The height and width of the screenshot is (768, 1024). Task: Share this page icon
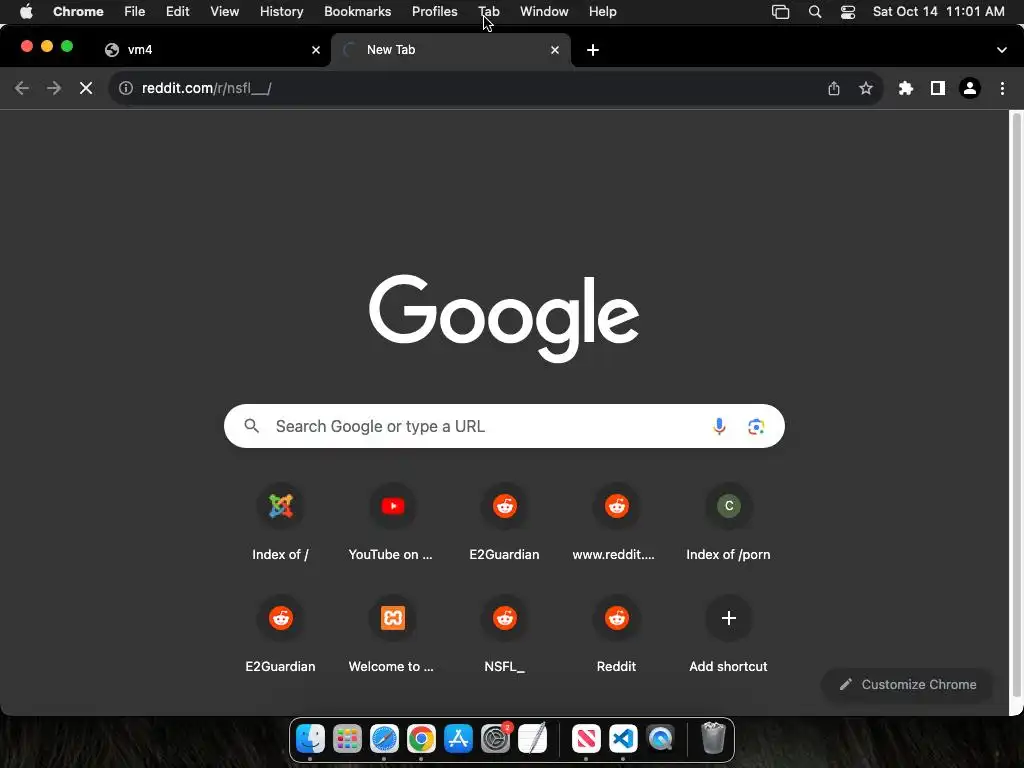pos(834,88)
